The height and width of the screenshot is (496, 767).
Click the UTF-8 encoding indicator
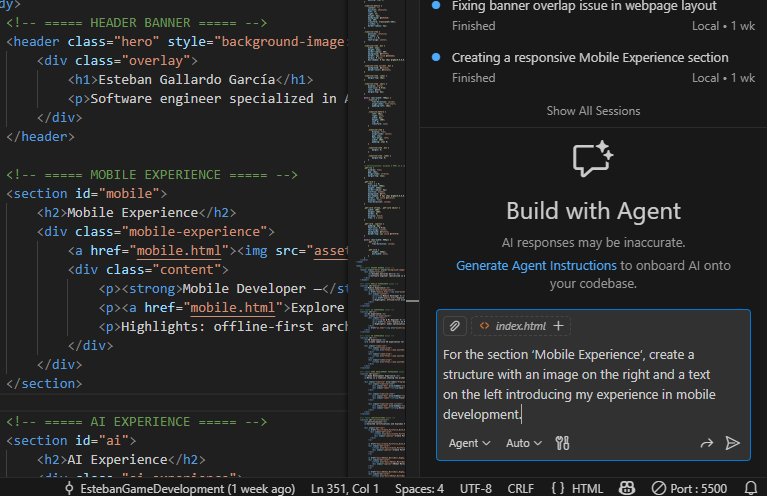pyautogui.click(x=475, y=488)
